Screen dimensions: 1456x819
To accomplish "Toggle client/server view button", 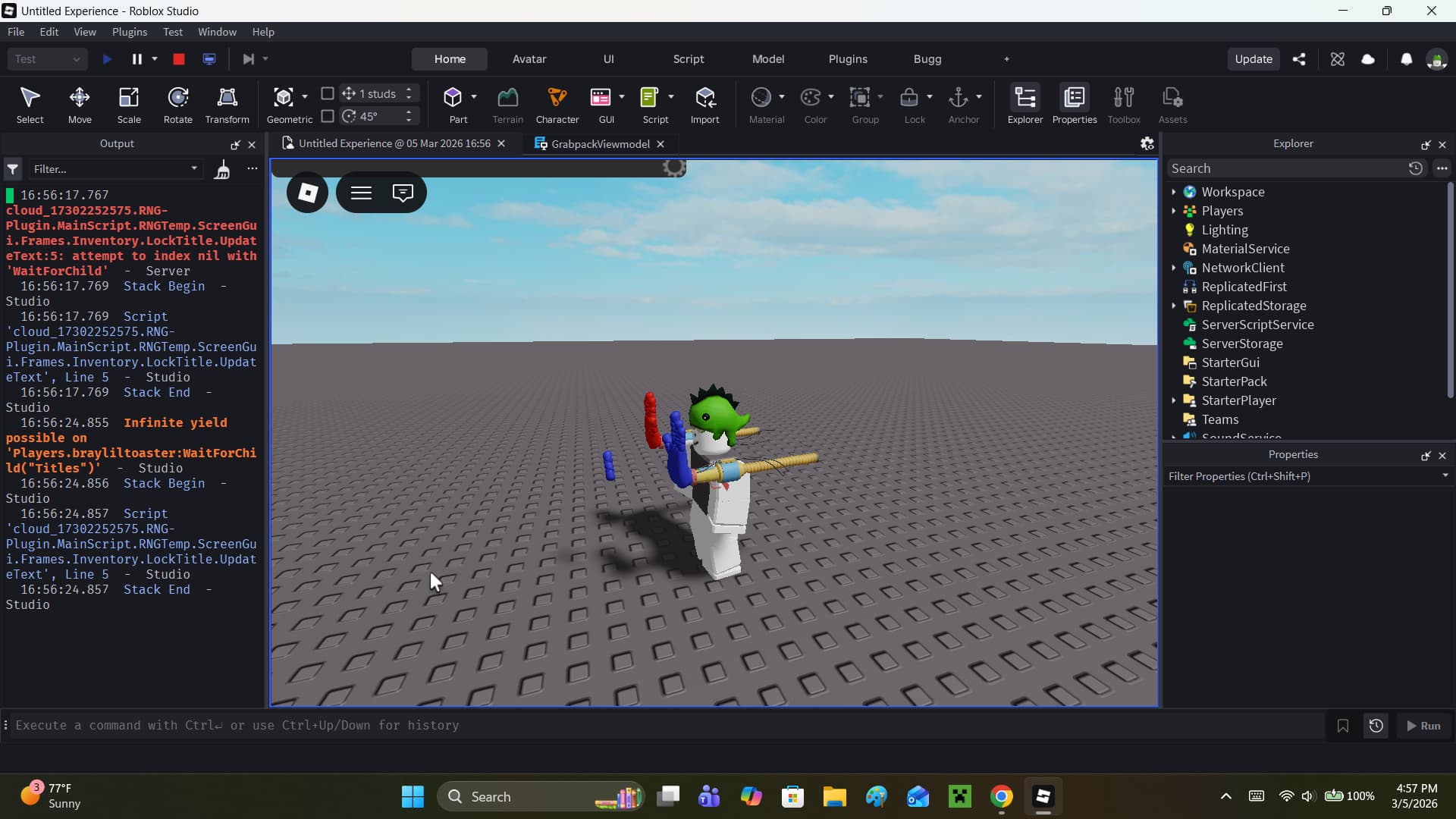I will click(209, 59).
